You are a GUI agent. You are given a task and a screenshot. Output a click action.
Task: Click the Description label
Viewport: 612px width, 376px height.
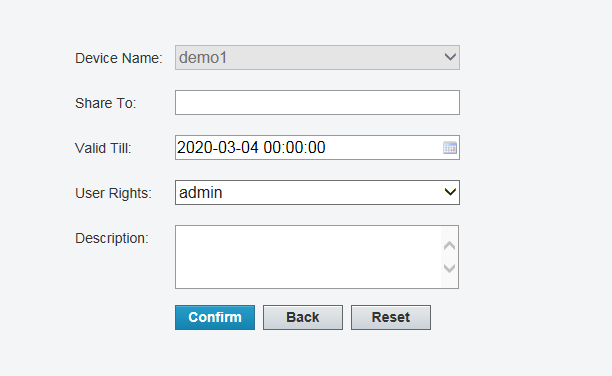pyautogui.click(x=112, y=238)
